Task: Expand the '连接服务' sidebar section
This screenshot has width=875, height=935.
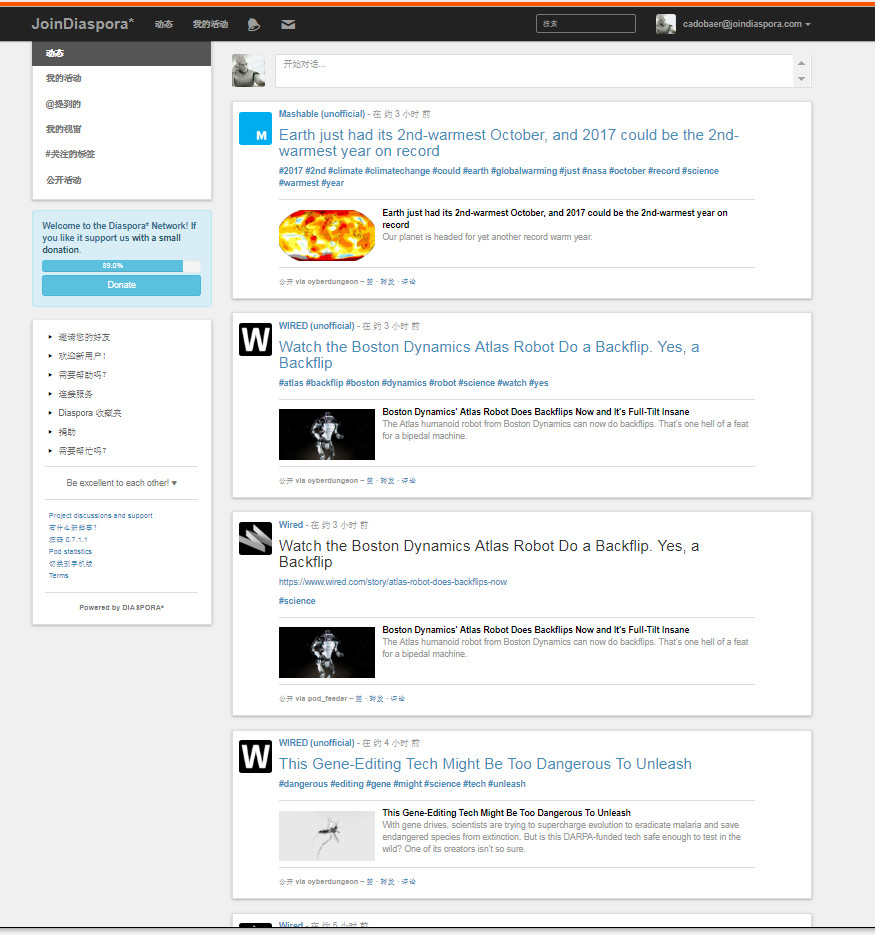Action: pos(76,394)
